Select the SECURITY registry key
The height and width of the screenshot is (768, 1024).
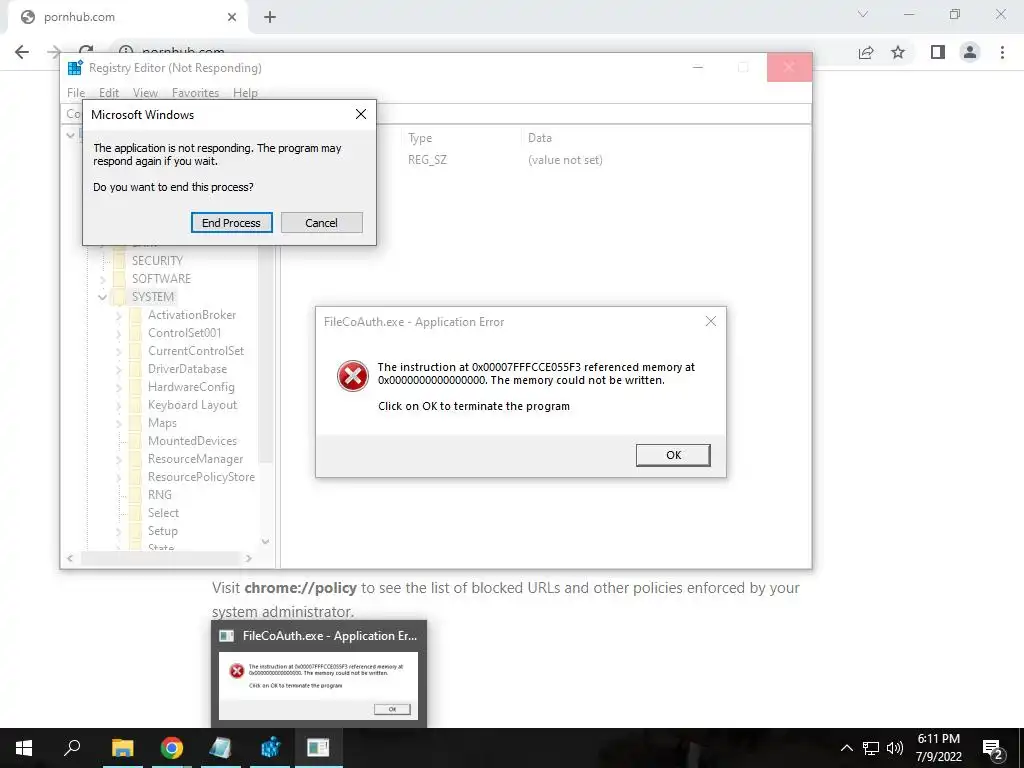coord(157,261)
